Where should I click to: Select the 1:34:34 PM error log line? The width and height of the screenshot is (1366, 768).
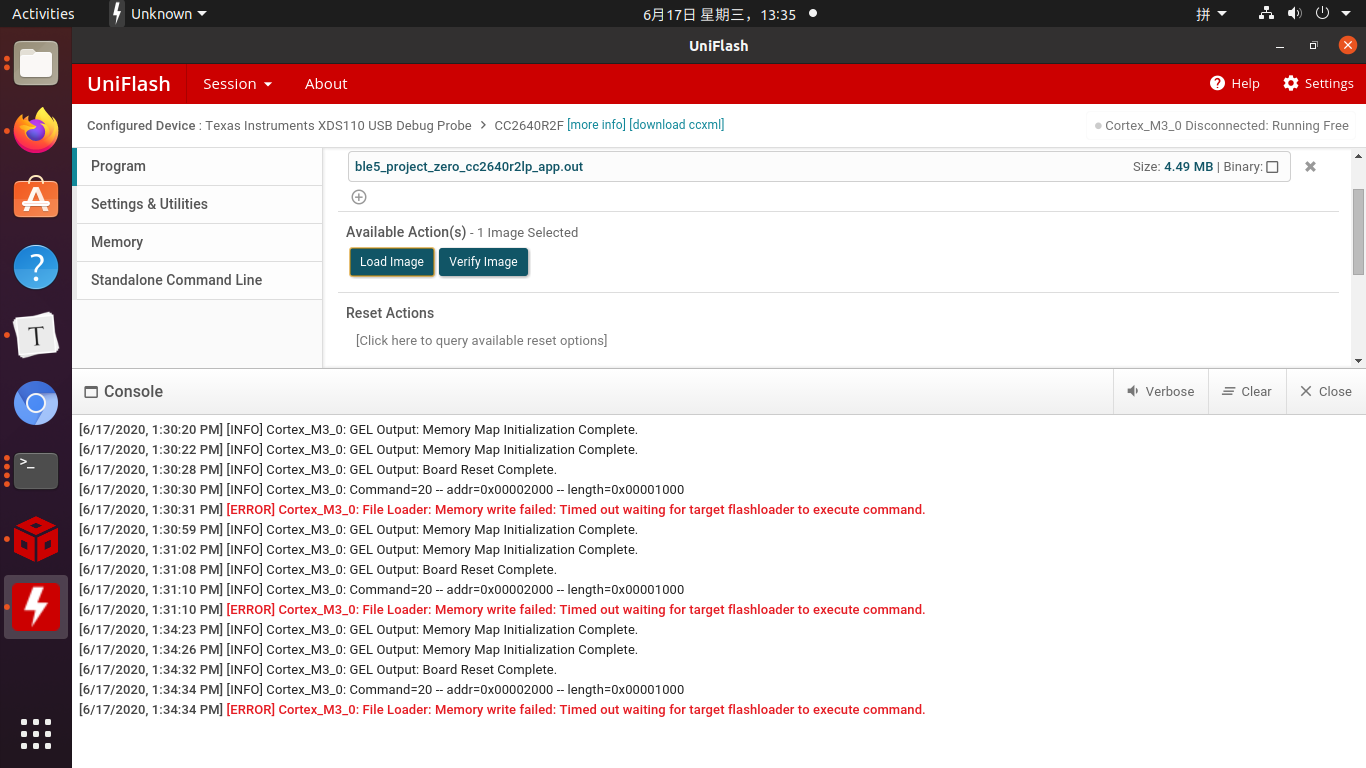point(502,710)
